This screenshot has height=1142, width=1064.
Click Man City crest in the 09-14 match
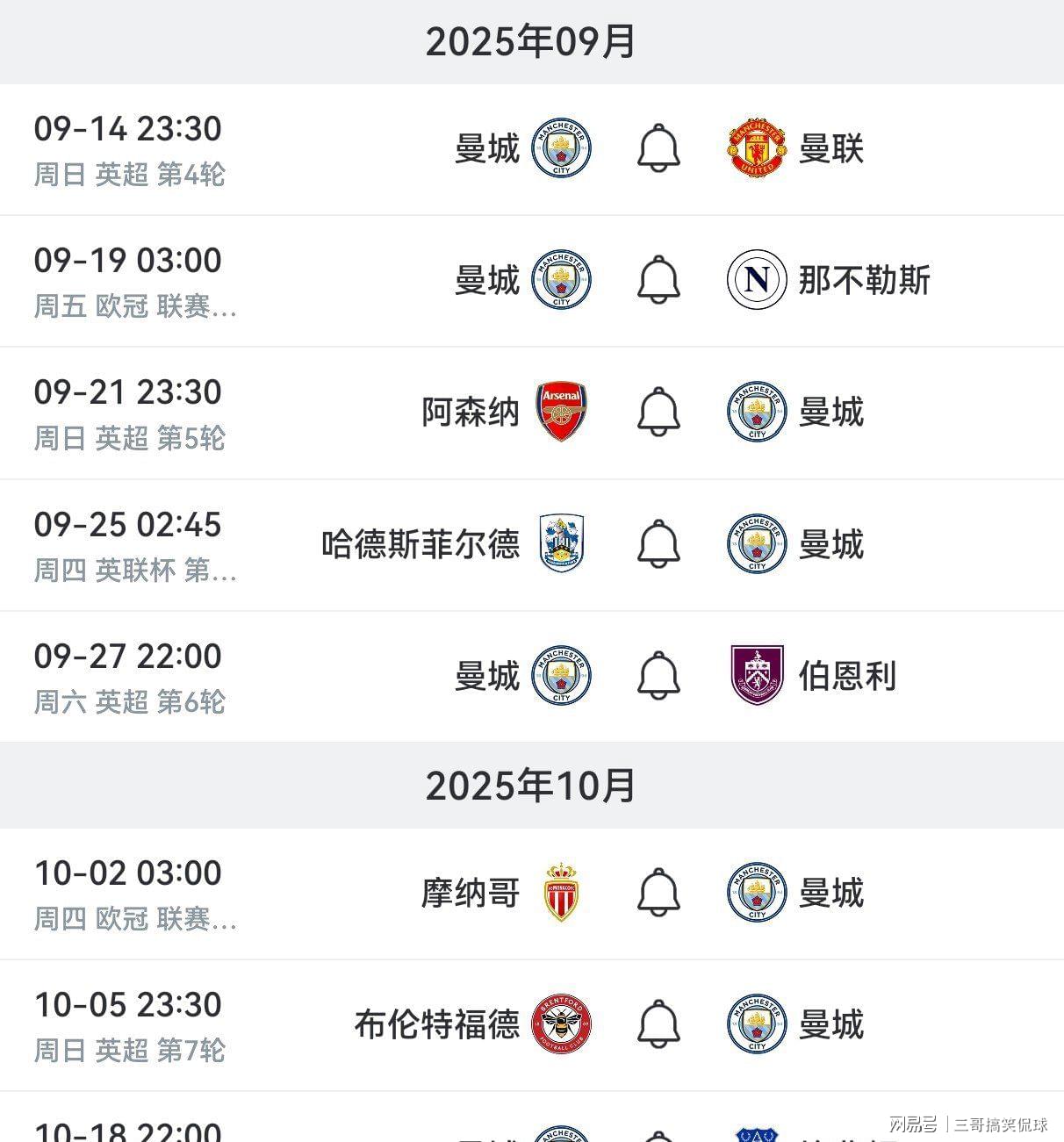click(x=562, y=148)
